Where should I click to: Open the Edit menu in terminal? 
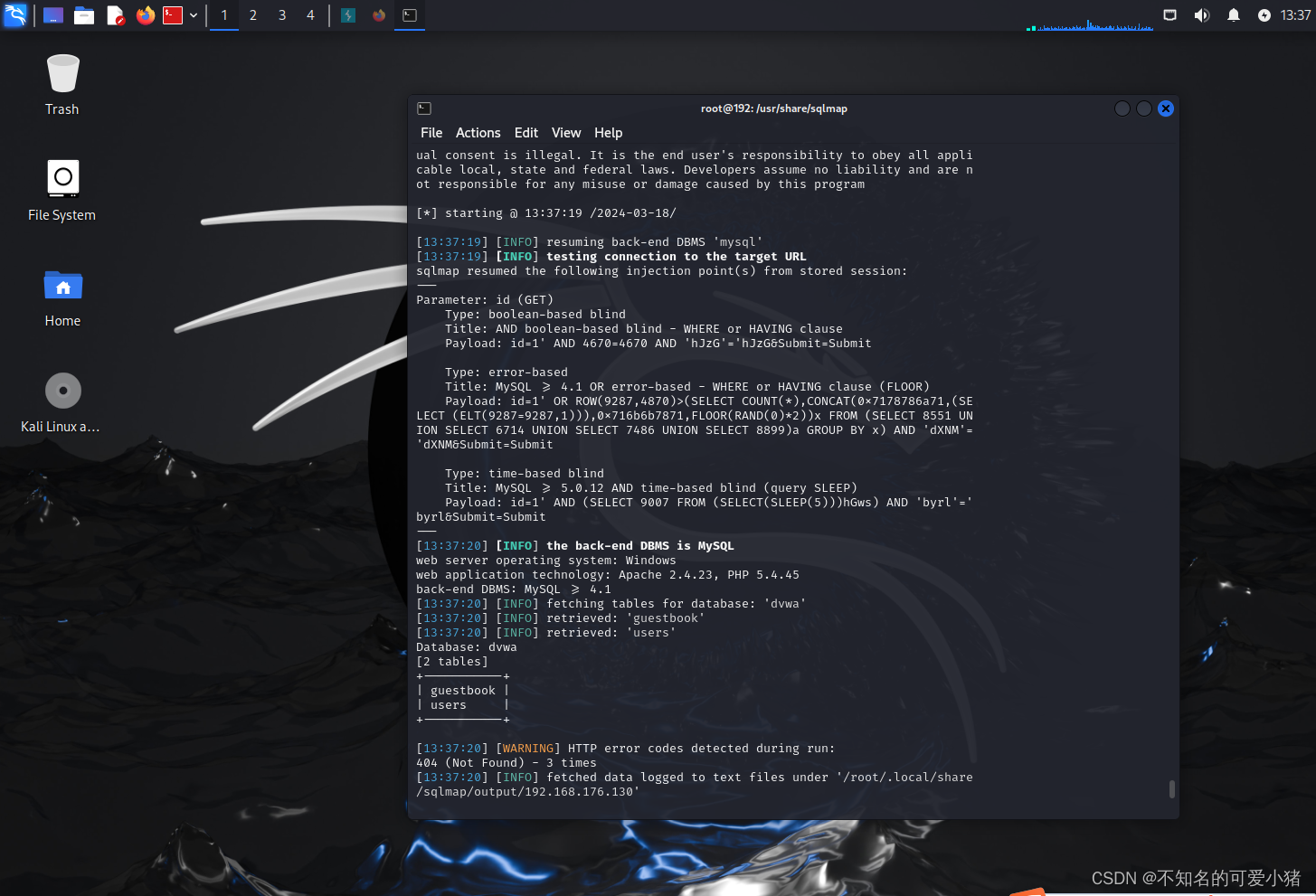pyautogui.click(x=526, y=133)
